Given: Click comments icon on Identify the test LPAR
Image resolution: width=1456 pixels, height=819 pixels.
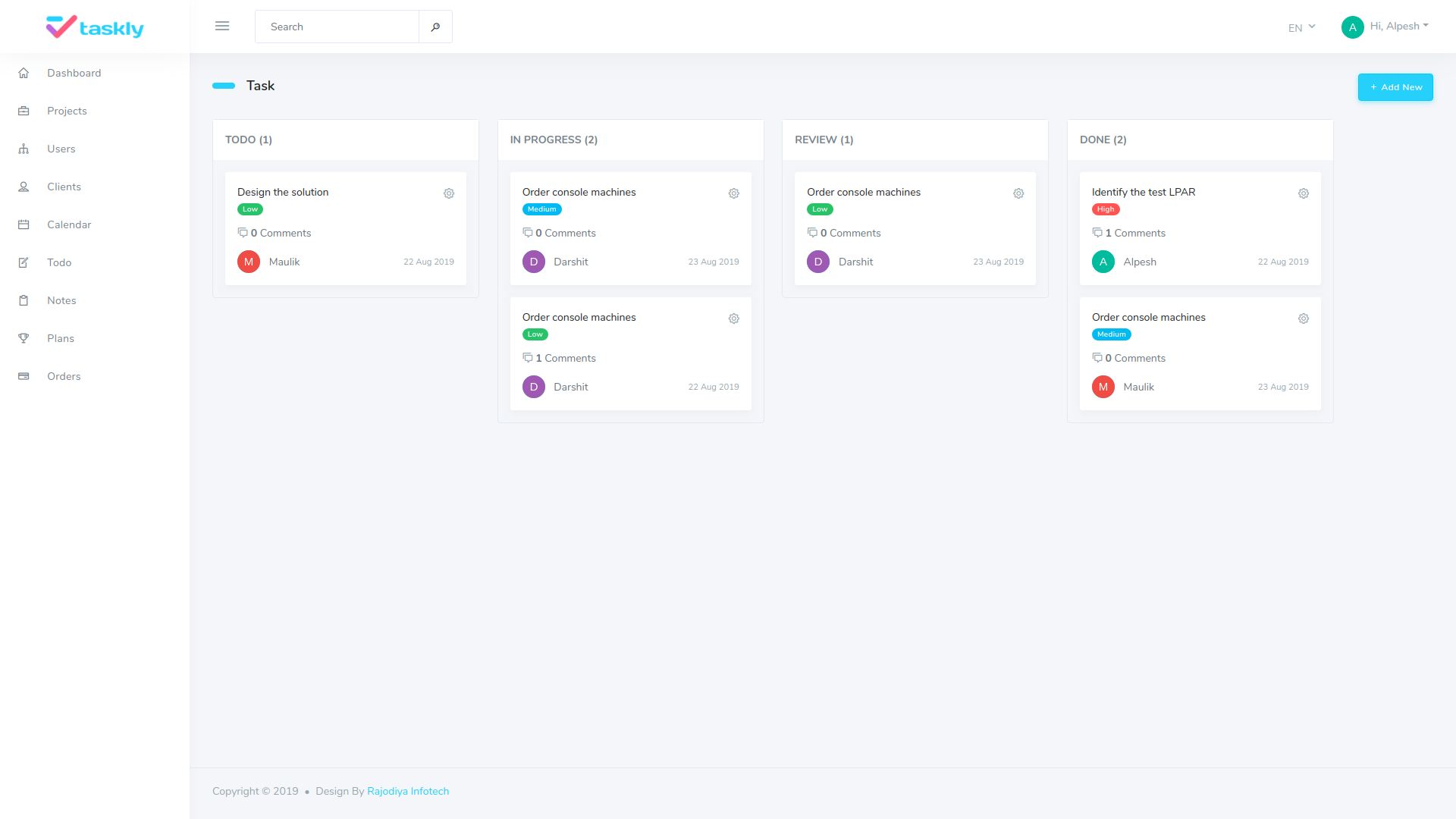Looking at the screenshot, I should [1098, 232].
